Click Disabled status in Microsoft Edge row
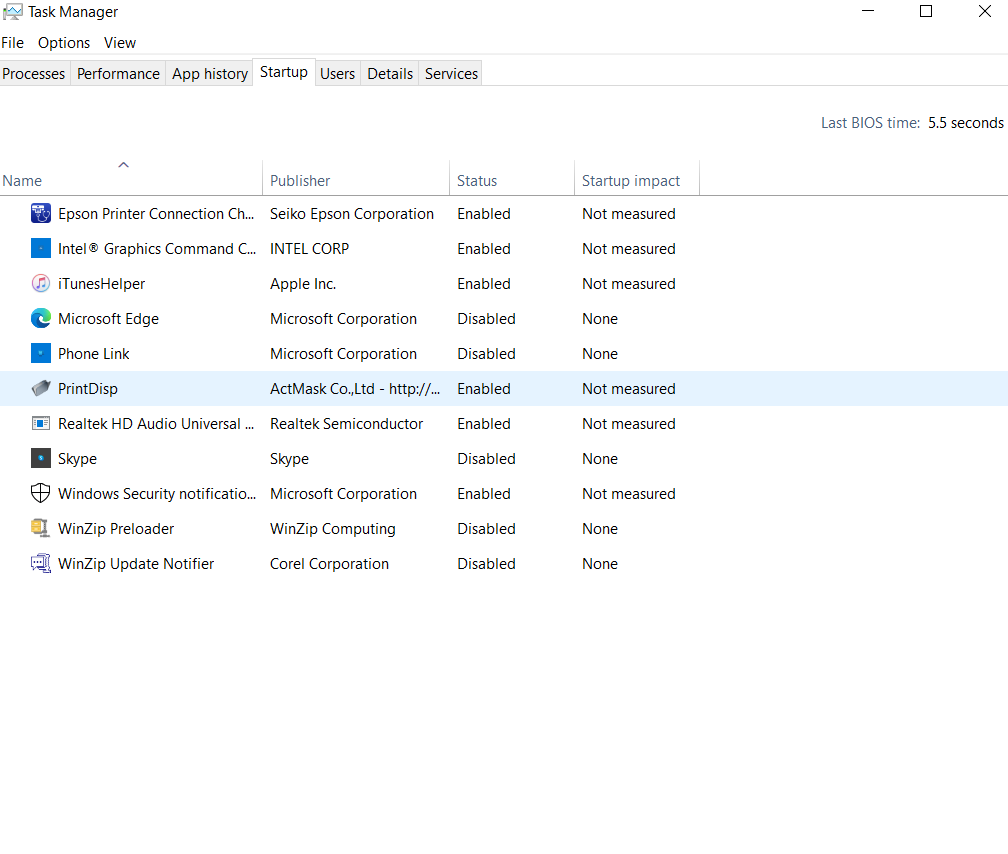1008x854 pixels. tap(486, 318)
